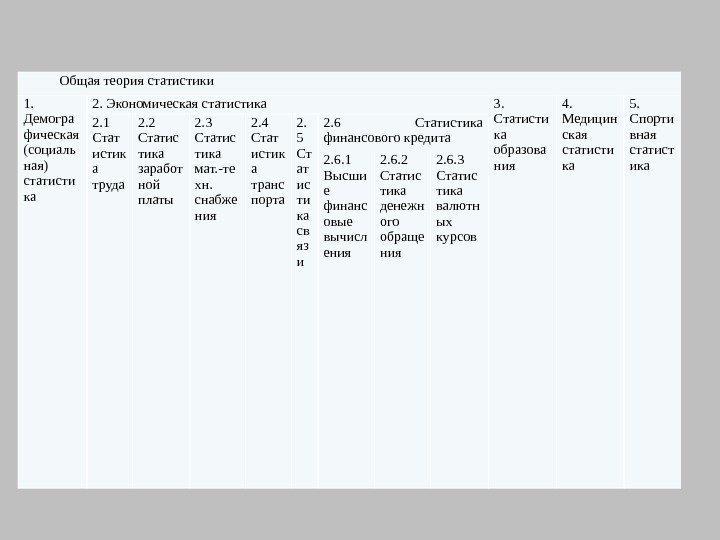Click the heading '2. Экономическая статистика'
This screenshot has height=540, width=720.
tap(179, 104)
